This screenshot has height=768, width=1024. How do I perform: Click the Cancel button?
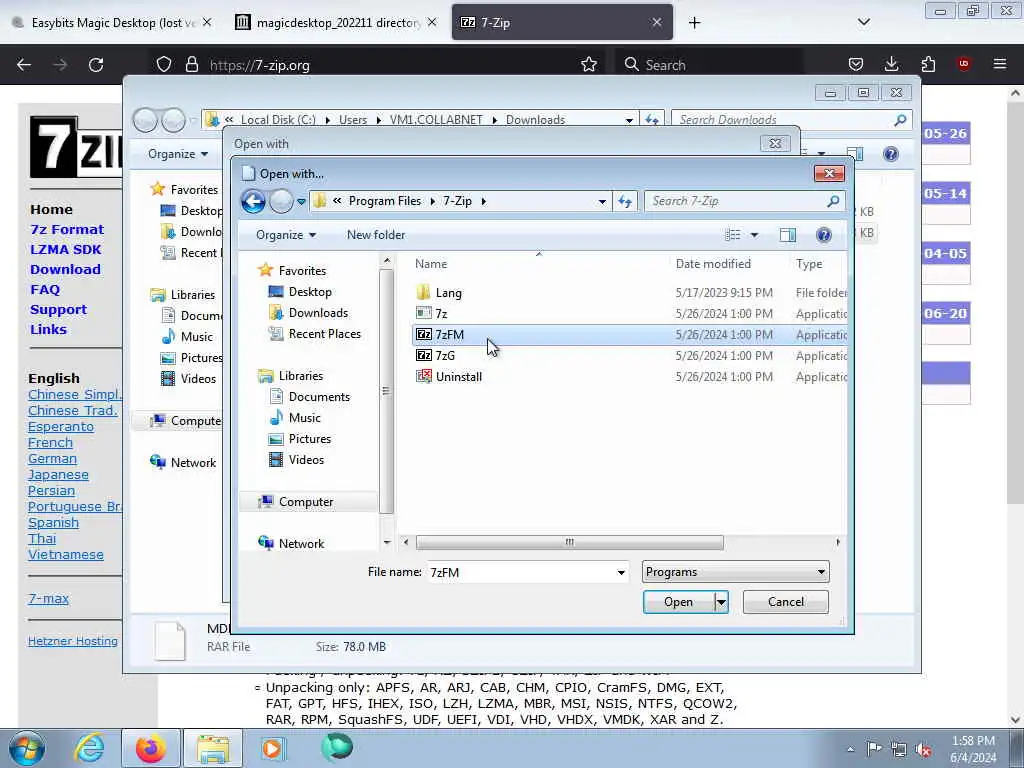coord(786,602)
